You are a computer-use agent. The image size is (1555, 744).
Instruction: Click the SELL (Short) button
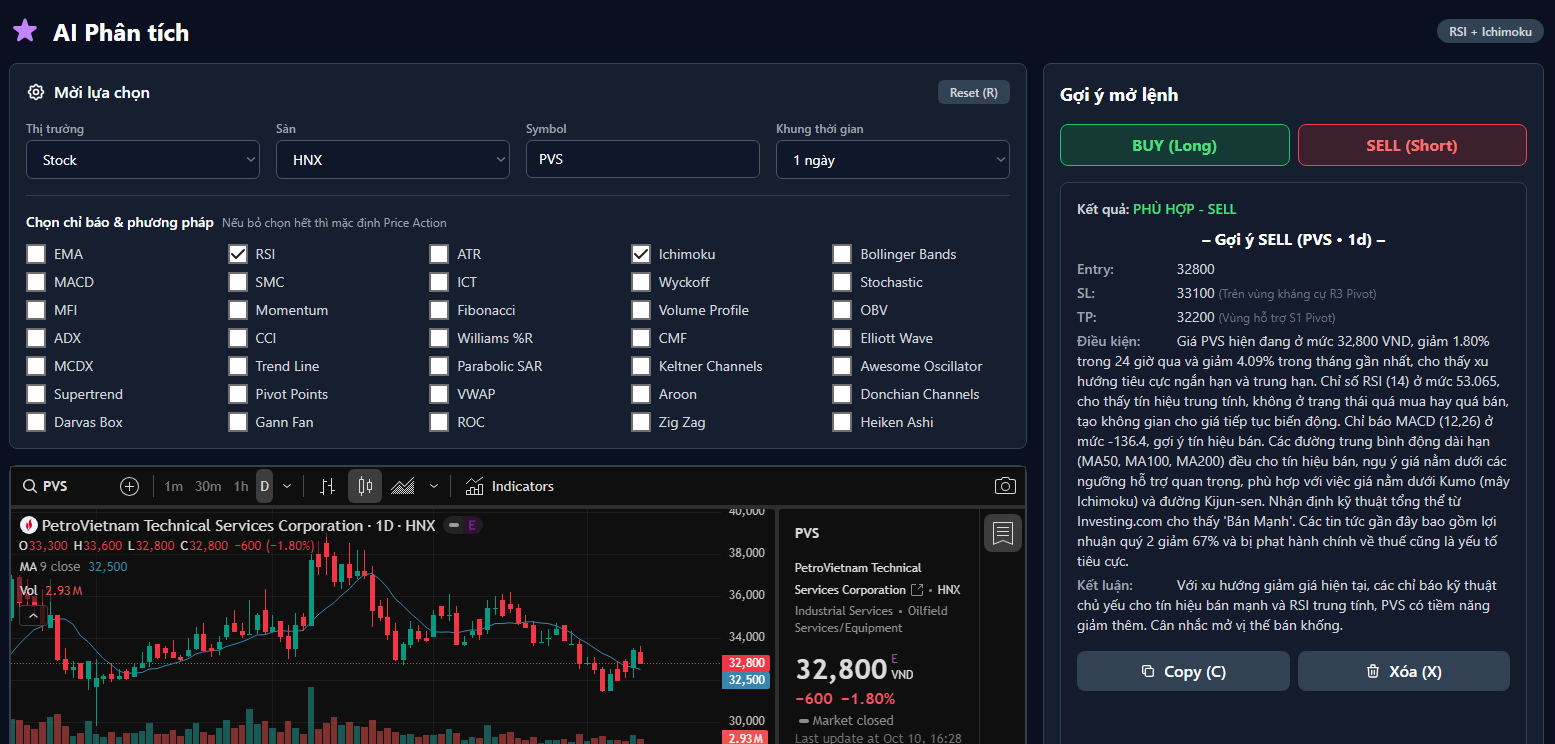1412,145
